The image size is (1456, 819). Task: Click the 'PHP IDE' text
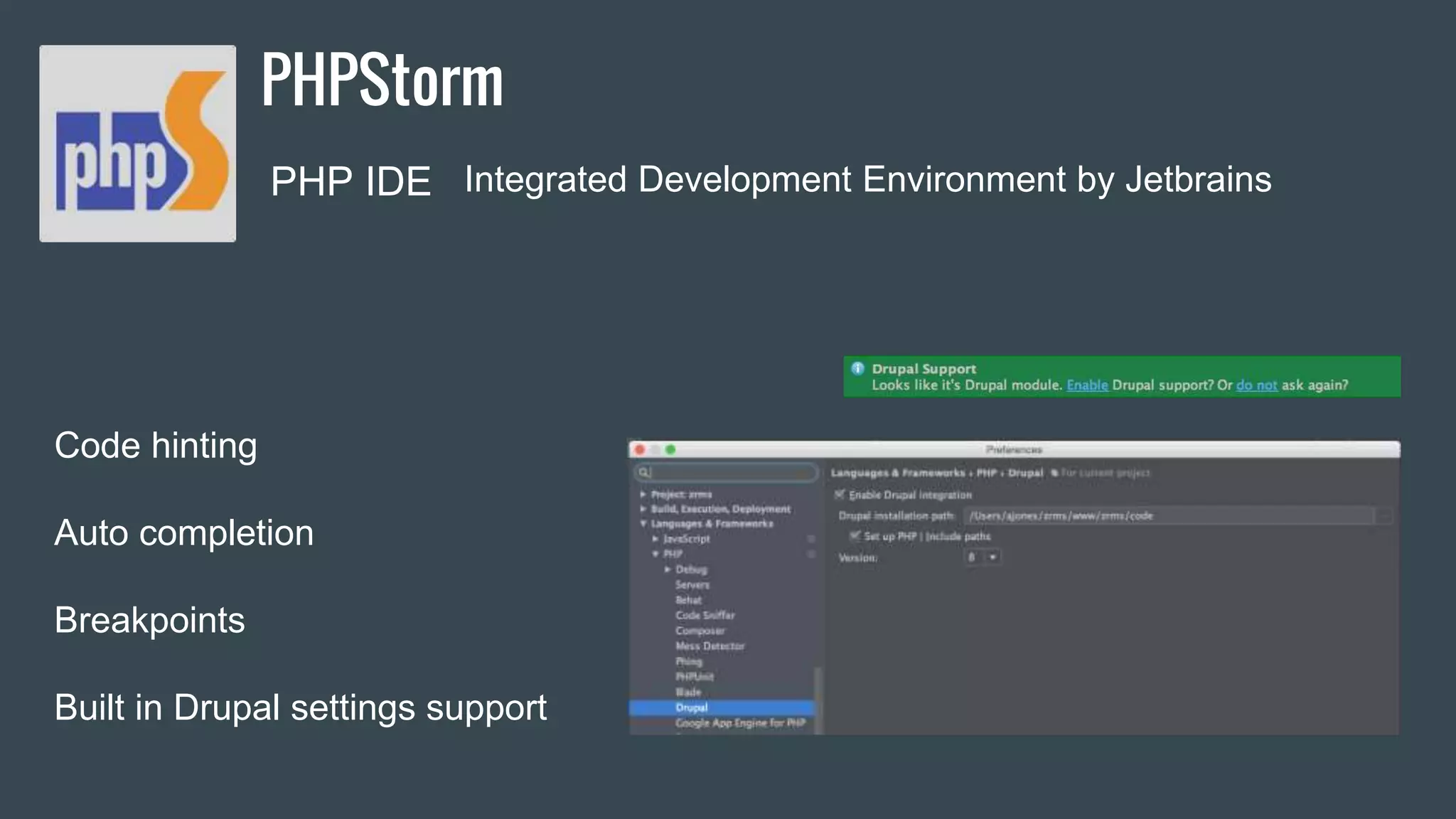(x=351, y=181)
